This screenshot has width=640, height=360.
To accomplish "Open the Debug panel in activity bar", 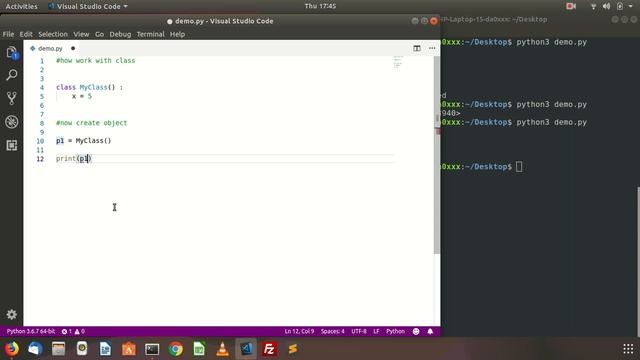I will coord(11,122).
